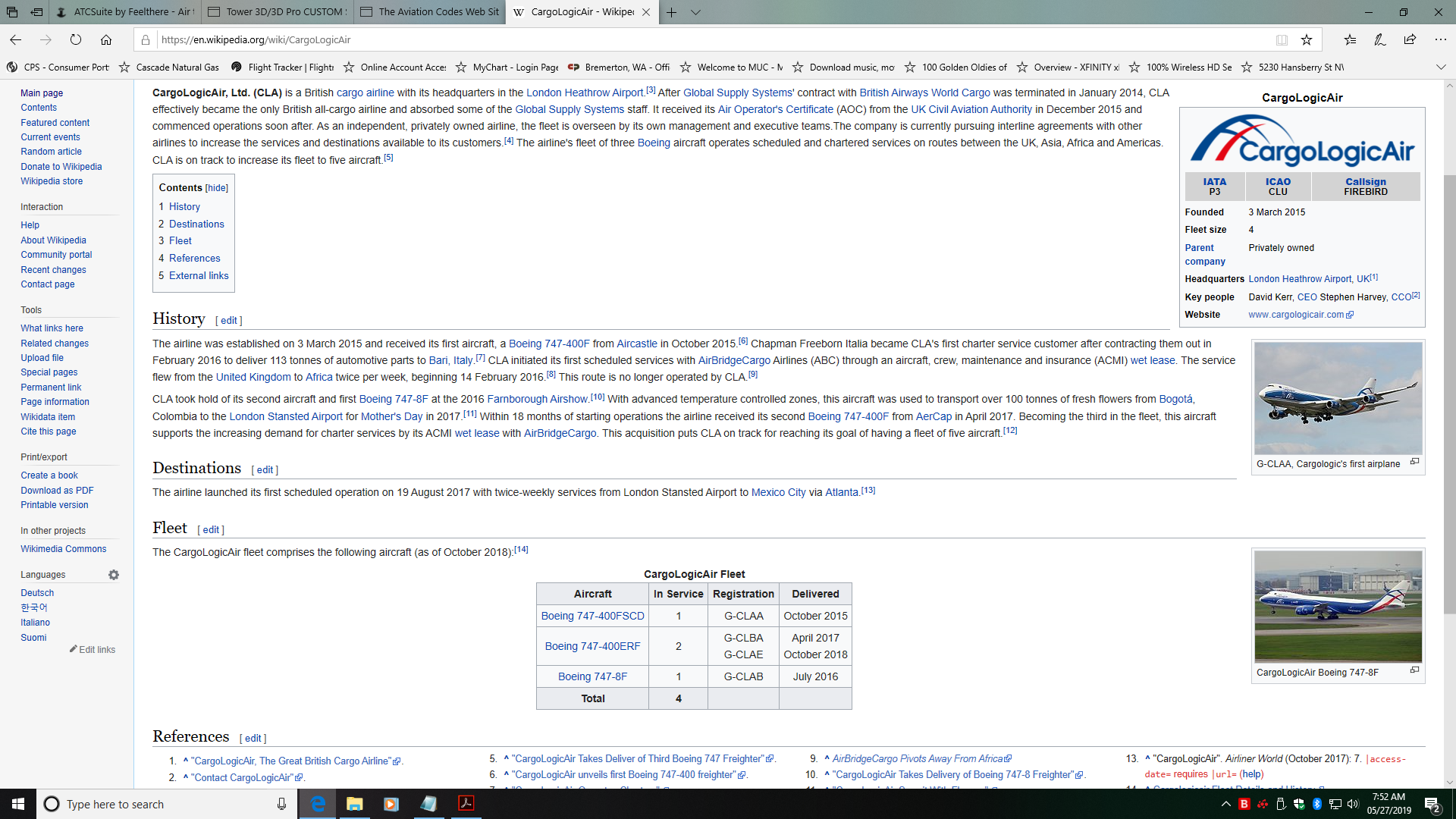Go back to previous page
Screen dimensions: 1456x819
click(x=15, y=39)
